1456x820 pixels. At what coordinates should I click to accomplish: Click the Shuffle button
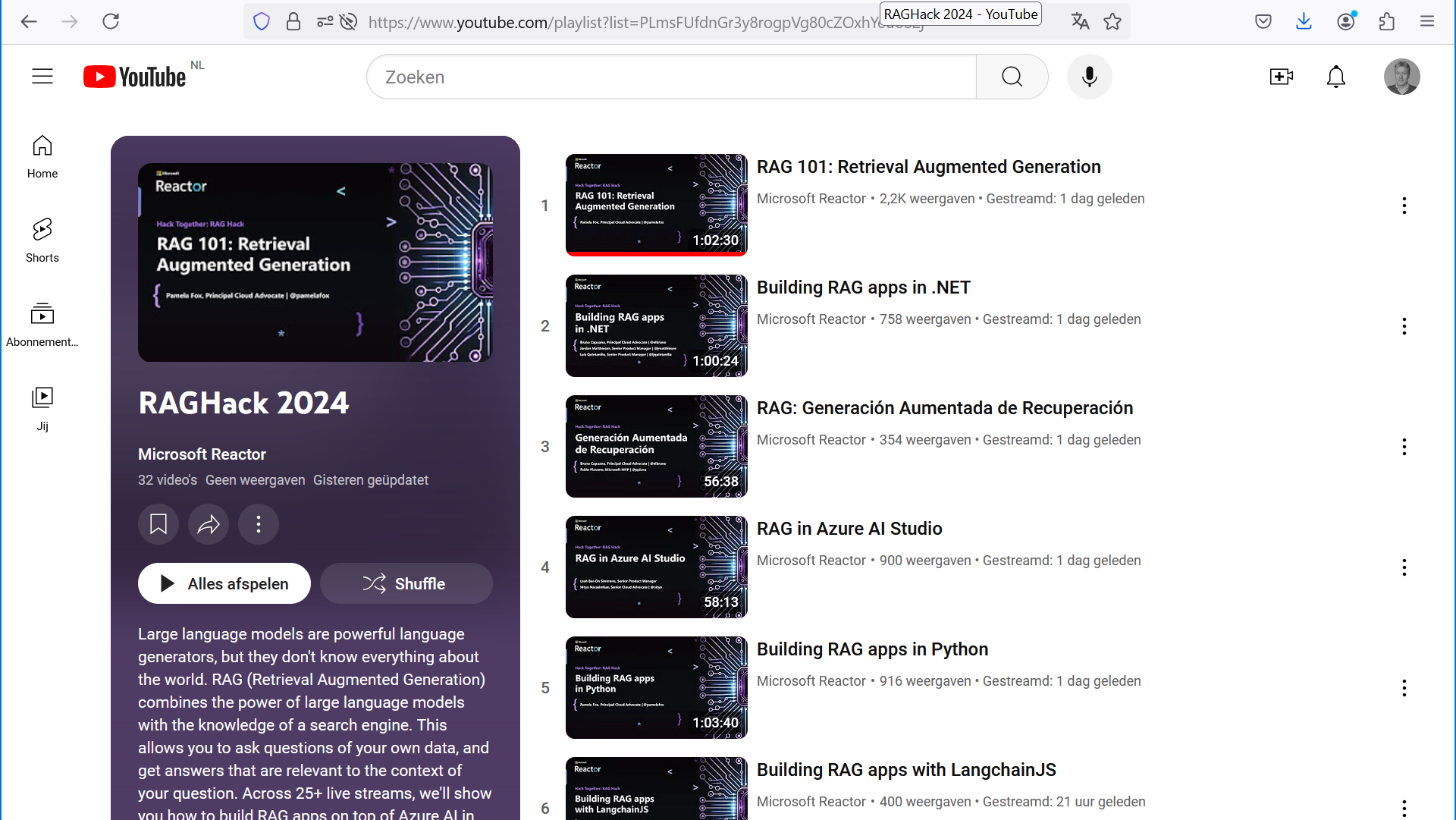(406, 583)
